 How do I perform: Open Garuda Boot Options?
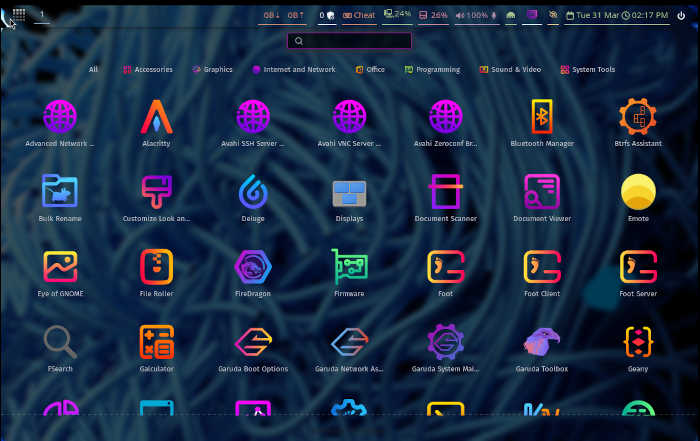(253, 343)
